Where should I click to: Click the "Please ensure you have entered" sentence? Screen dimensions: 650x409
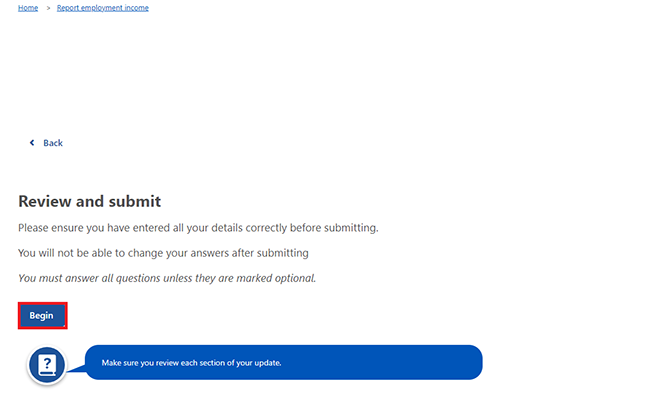pyautogui.click(x=198, y=228)
